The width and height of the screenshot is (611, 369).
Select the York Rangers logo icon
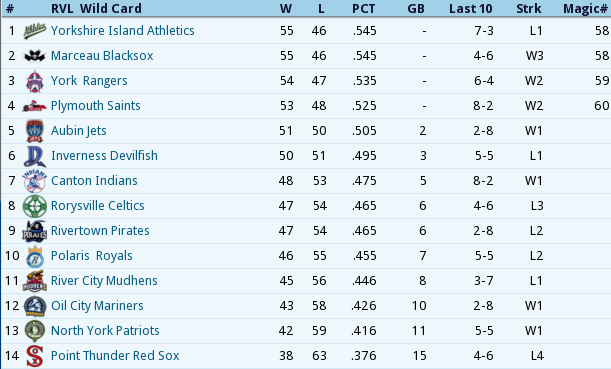[x=35, y=81]
